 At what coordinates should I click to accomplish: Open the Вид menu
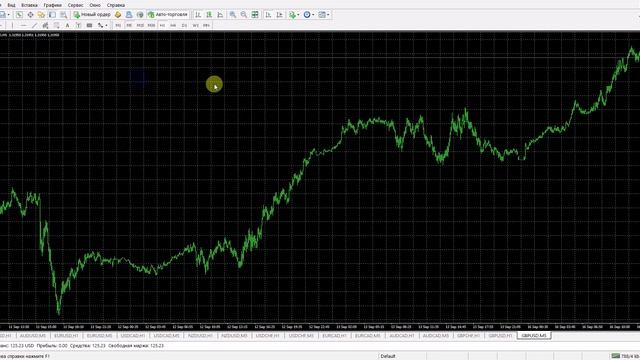click(11, 5)
